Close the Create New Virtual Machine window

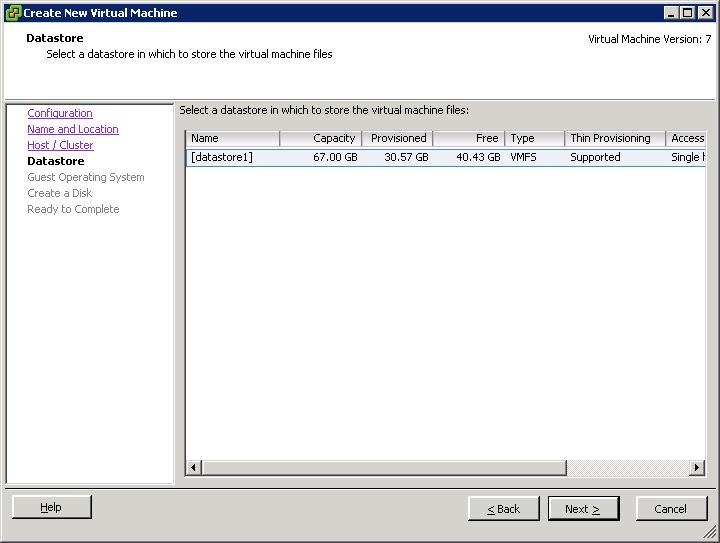[x=705, y=13]
